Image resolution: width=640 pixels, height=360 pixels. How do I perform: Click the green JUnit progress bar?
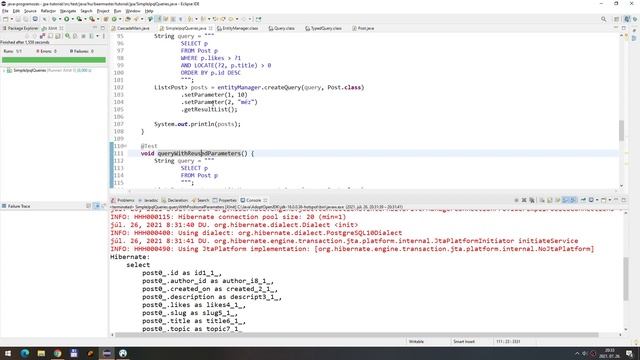coord(53,60)
